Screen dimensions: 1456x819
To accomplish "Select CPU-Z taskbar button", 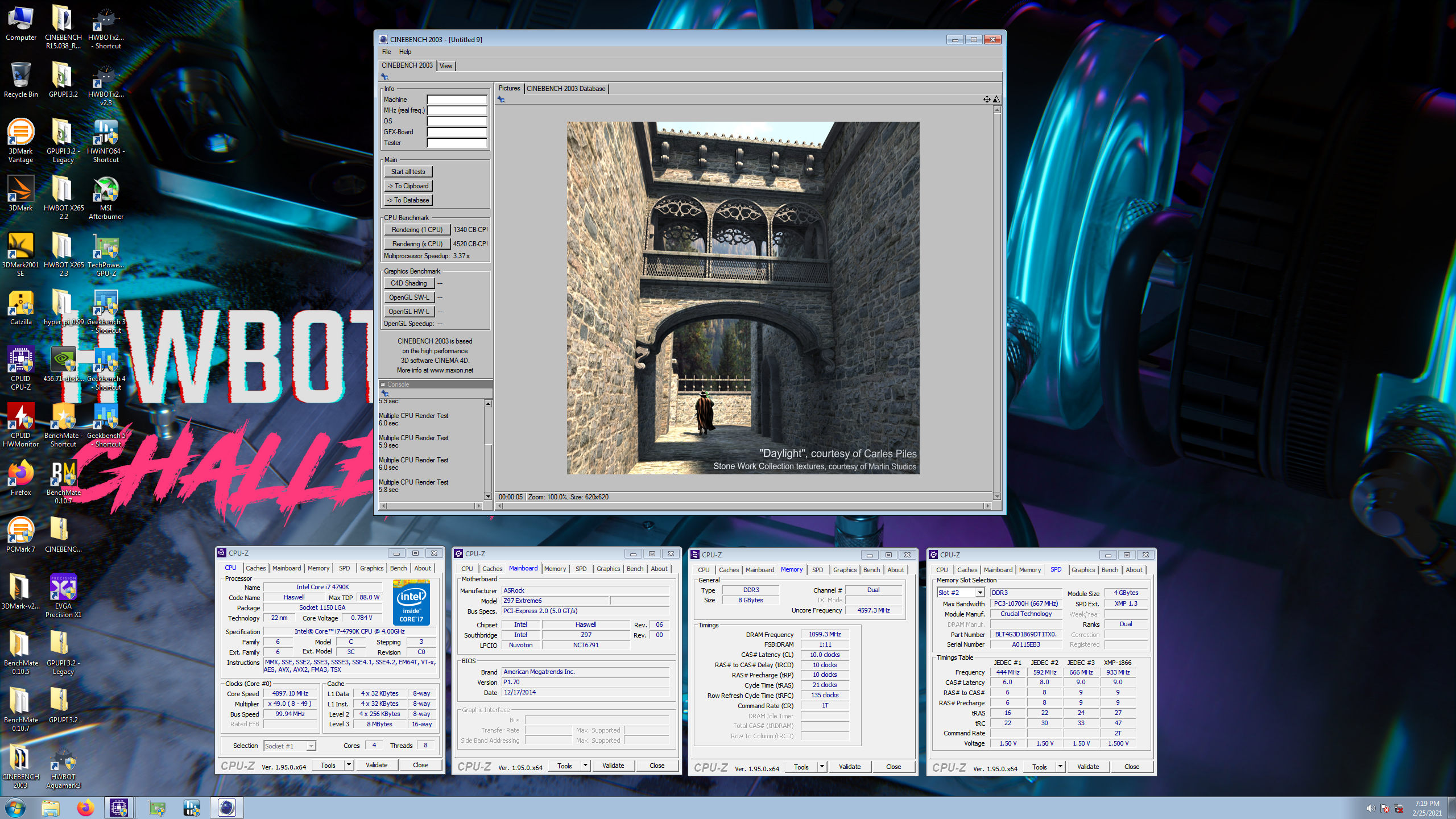I will tap(119, 808).
